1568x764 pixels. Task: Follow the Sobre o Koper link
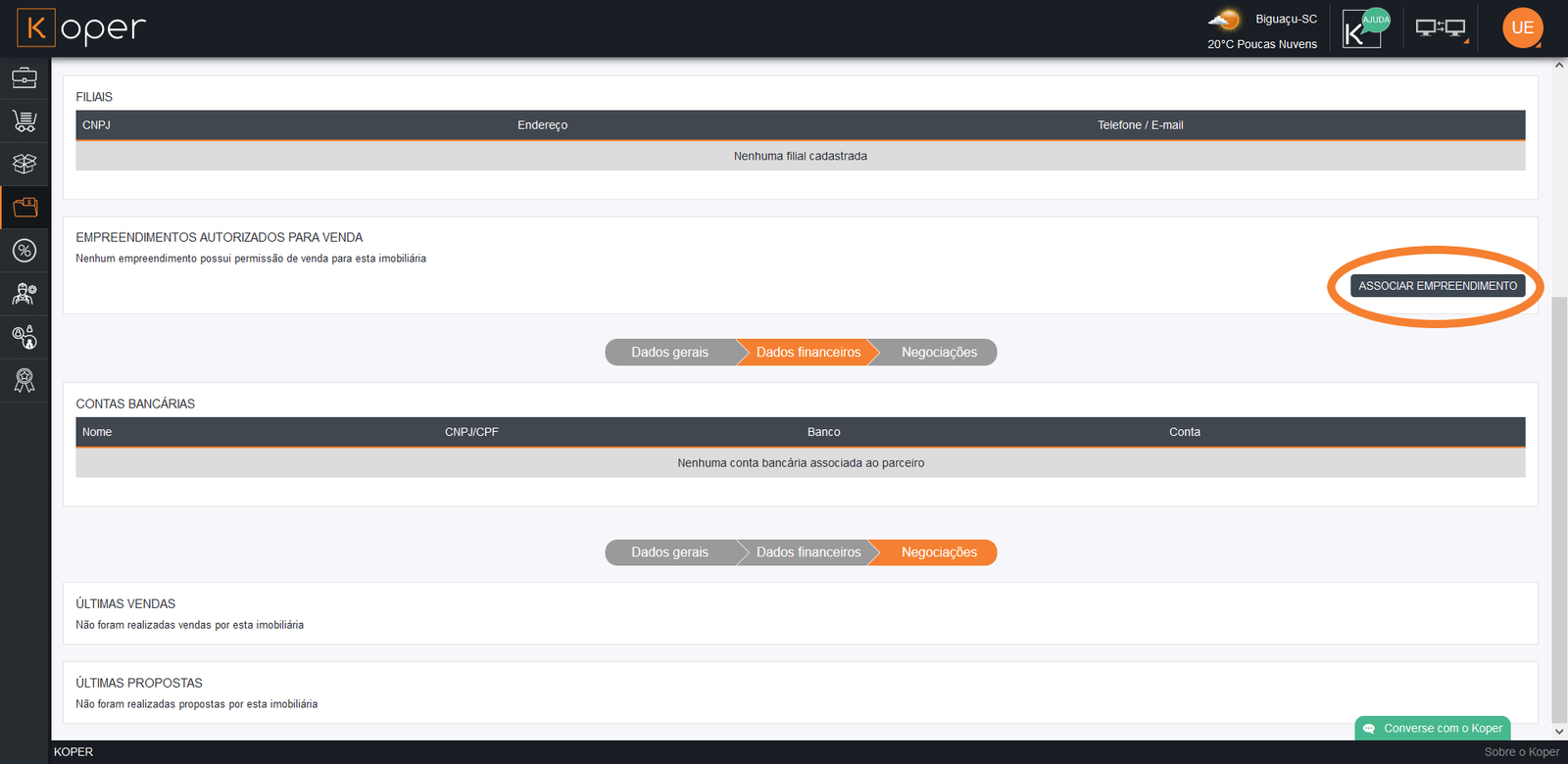pyautogui.click(x=1521, y=752)
